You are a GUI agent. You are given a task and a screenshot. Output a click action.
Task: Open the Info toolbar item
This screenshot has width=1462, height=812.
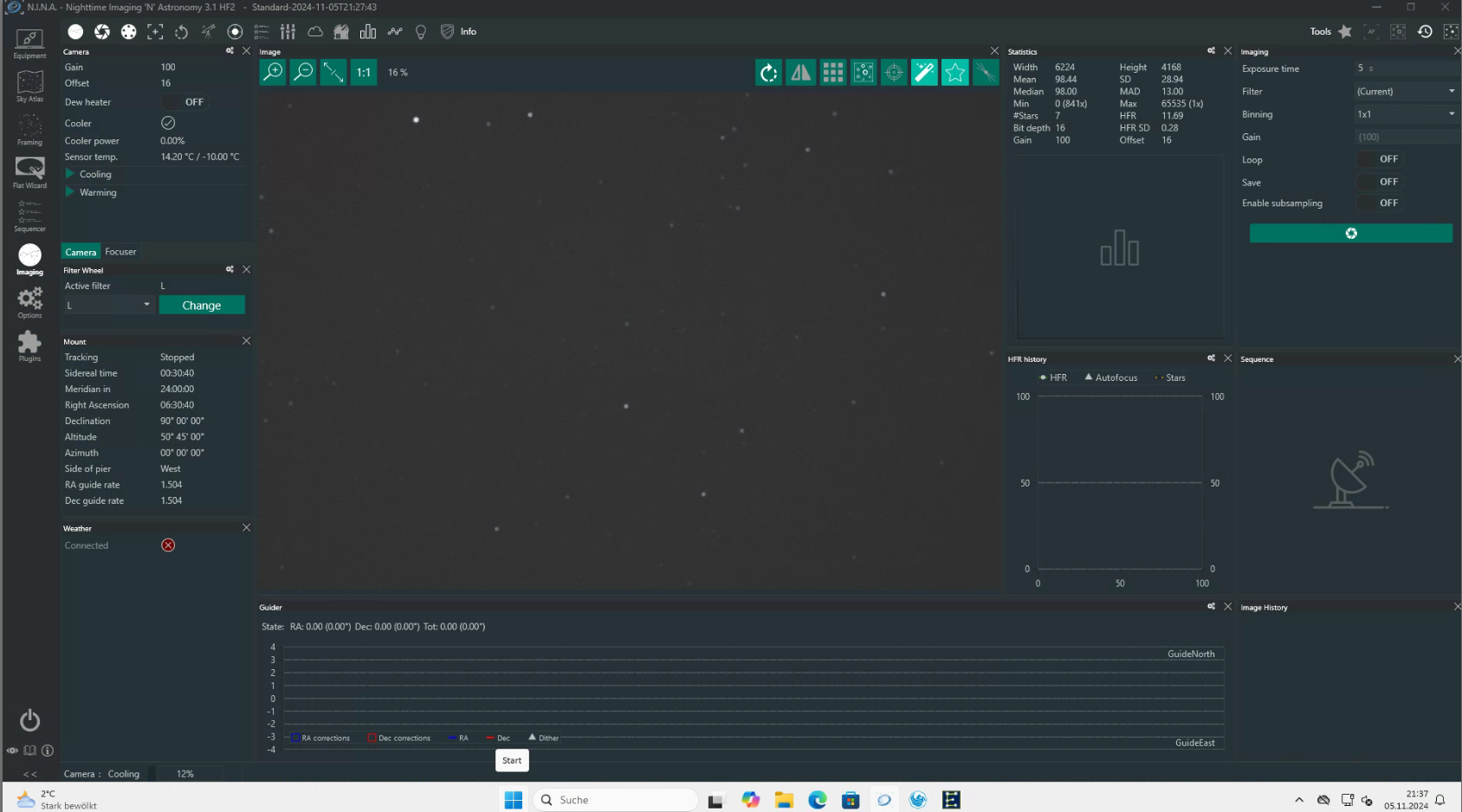[469, 32]
